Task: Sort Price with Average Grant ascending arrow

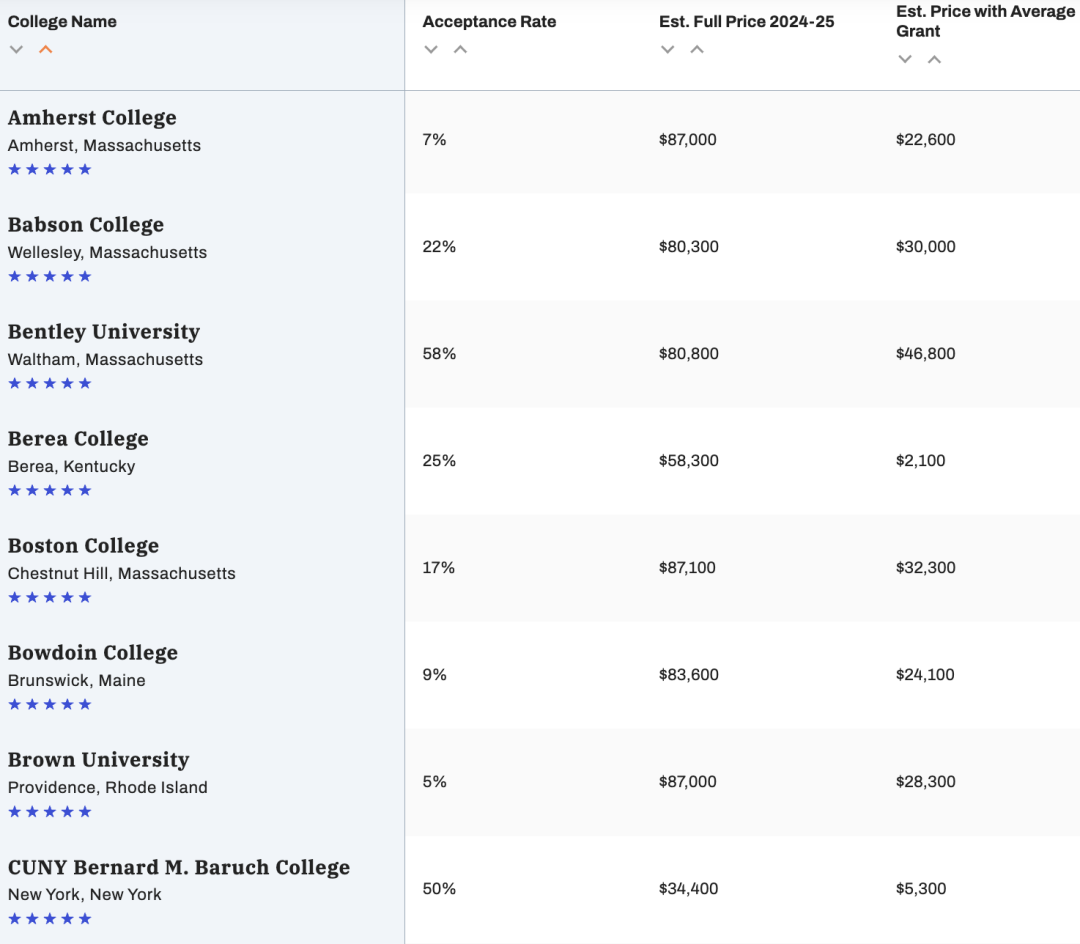Action: (935, 59)
